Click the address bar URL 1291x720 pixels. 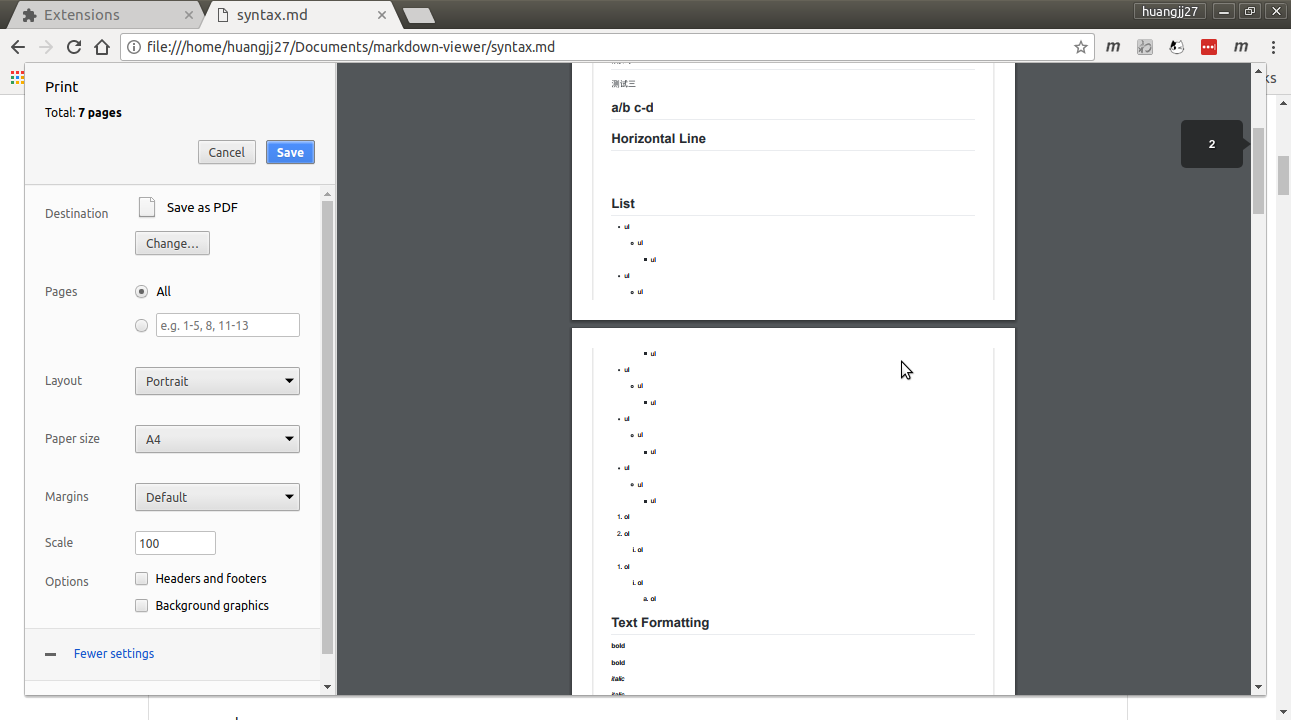point(350,47)
